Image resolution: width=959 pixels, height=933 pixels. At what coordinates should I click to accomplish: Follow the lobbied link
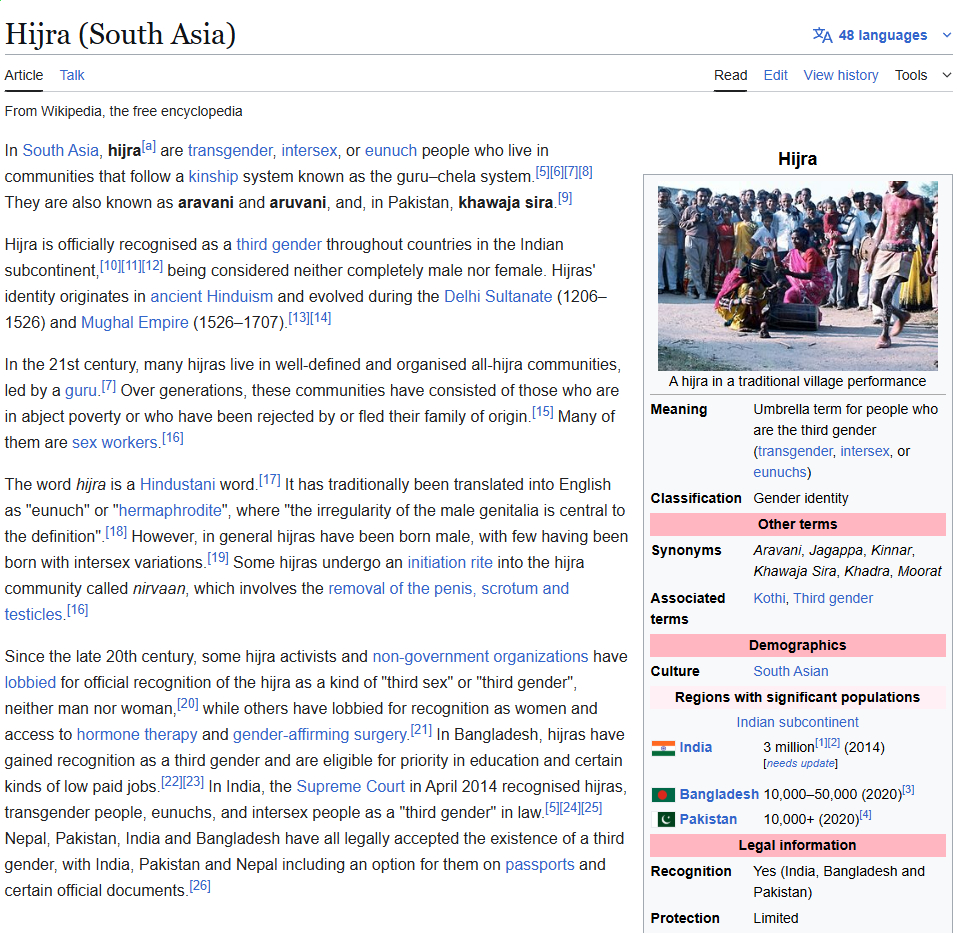click(x=30, y=683)
